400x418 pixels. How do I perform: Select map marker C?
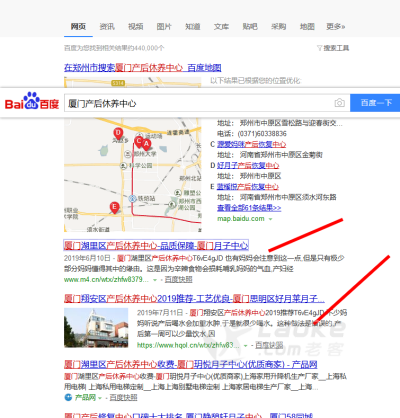(x=139, y=142)
